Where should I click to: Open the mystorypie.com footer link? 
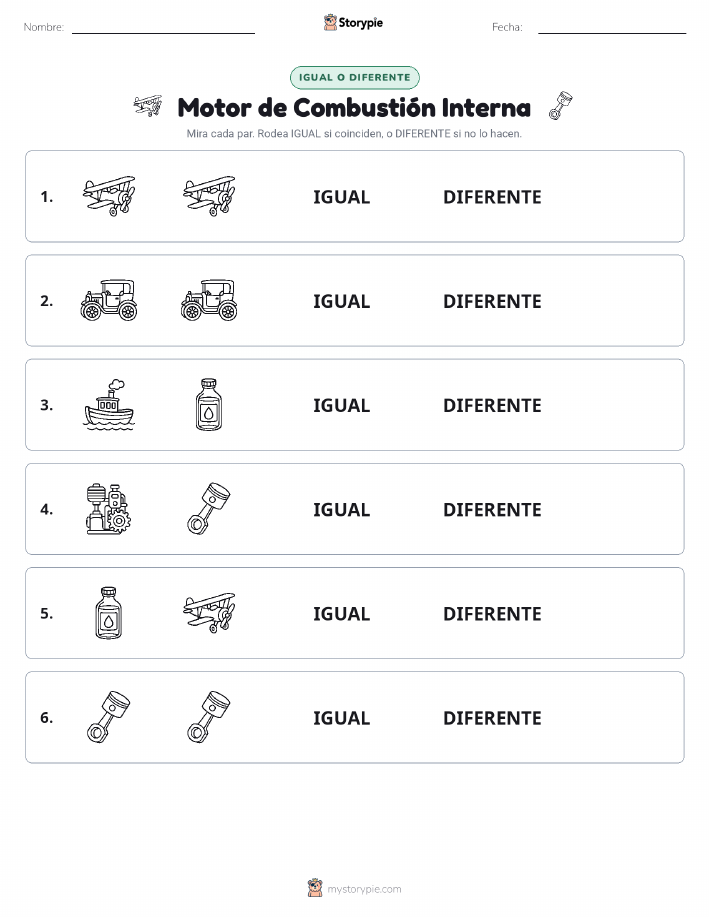click(x=364, y=889)
